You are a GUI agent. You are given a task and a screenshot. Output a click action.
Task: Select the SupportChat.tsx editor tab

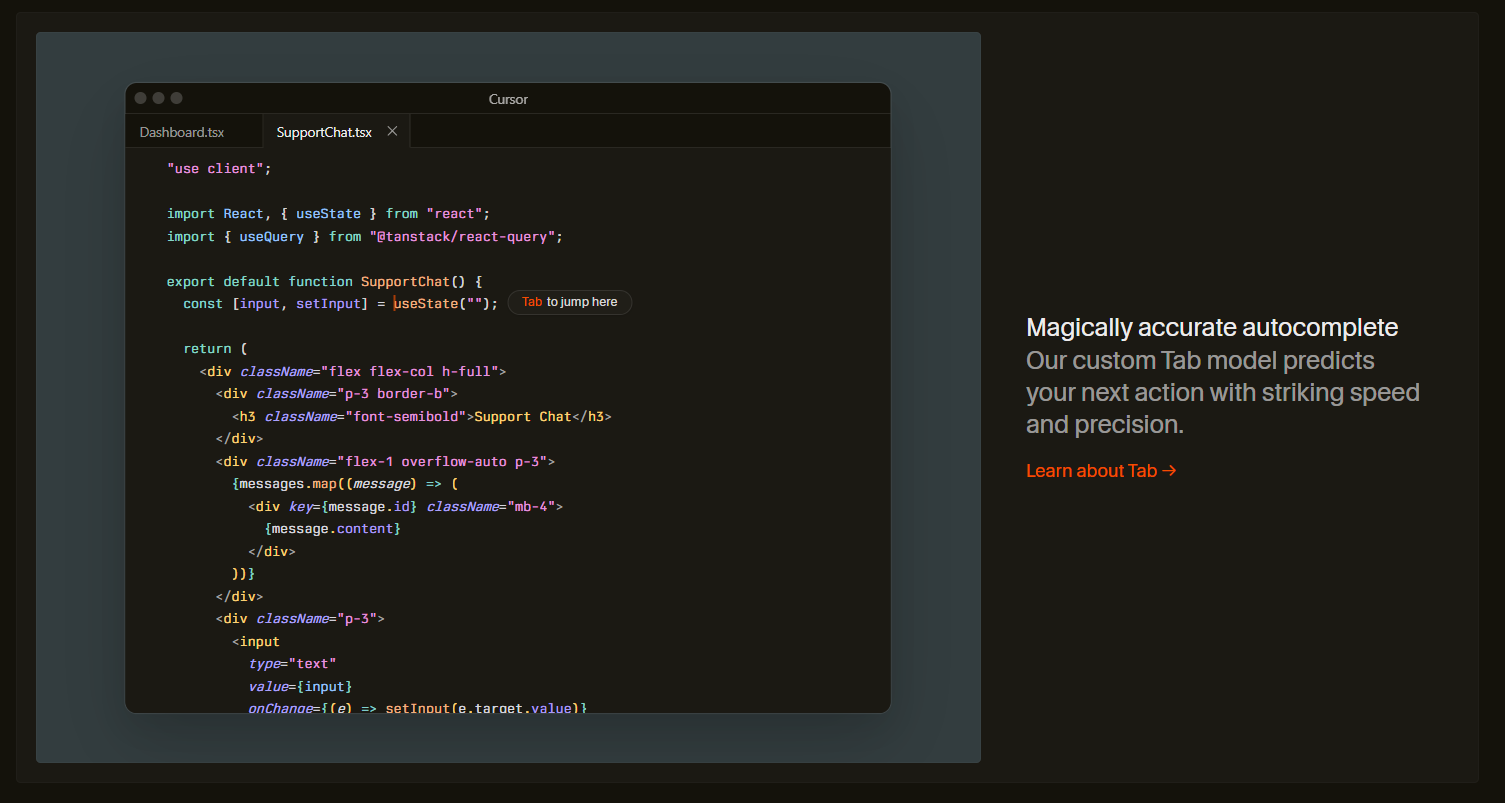pyautogui.click(x=324, y=132)
